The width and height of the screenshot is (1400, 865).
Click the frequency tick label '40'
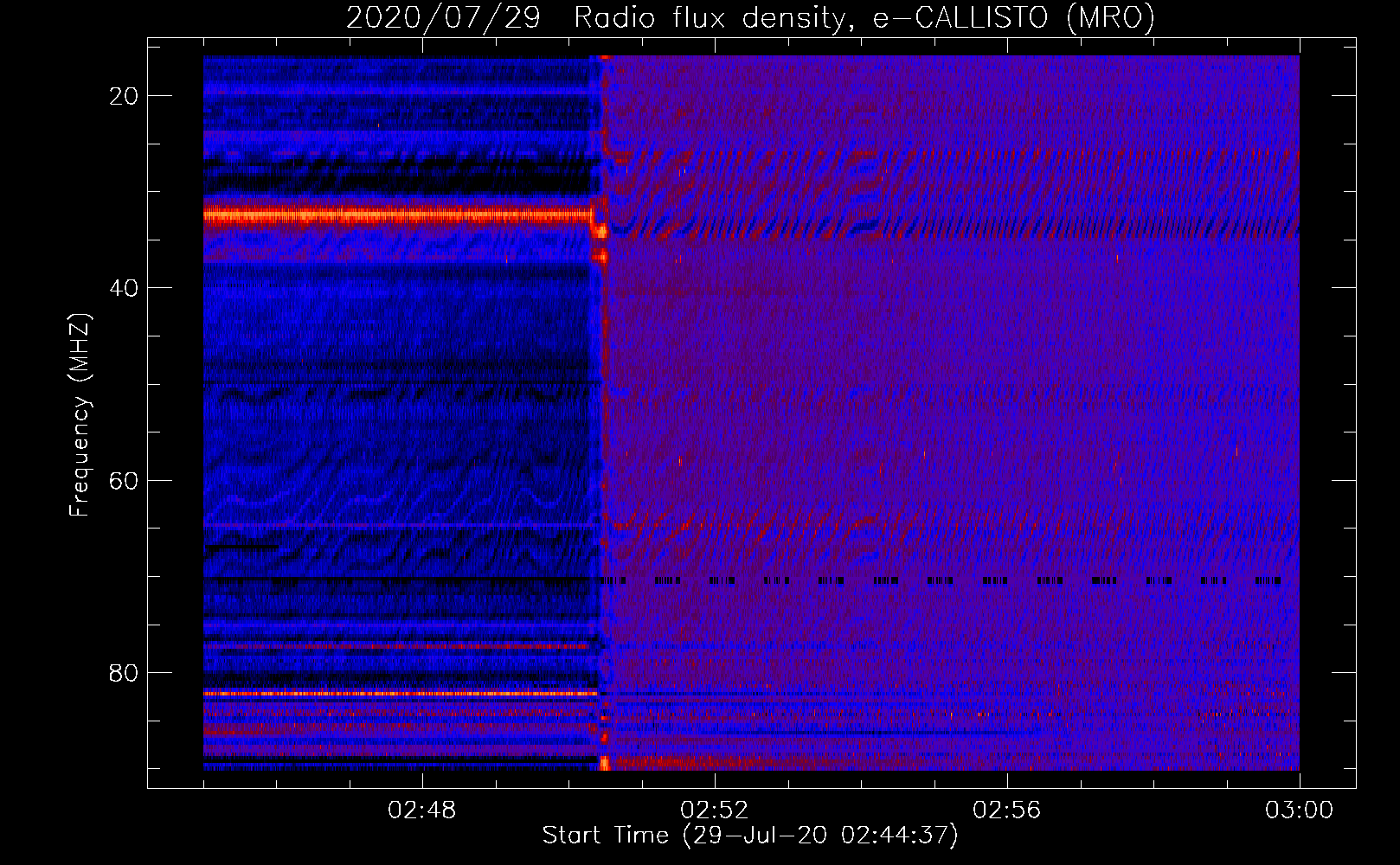tap(125, 288)
